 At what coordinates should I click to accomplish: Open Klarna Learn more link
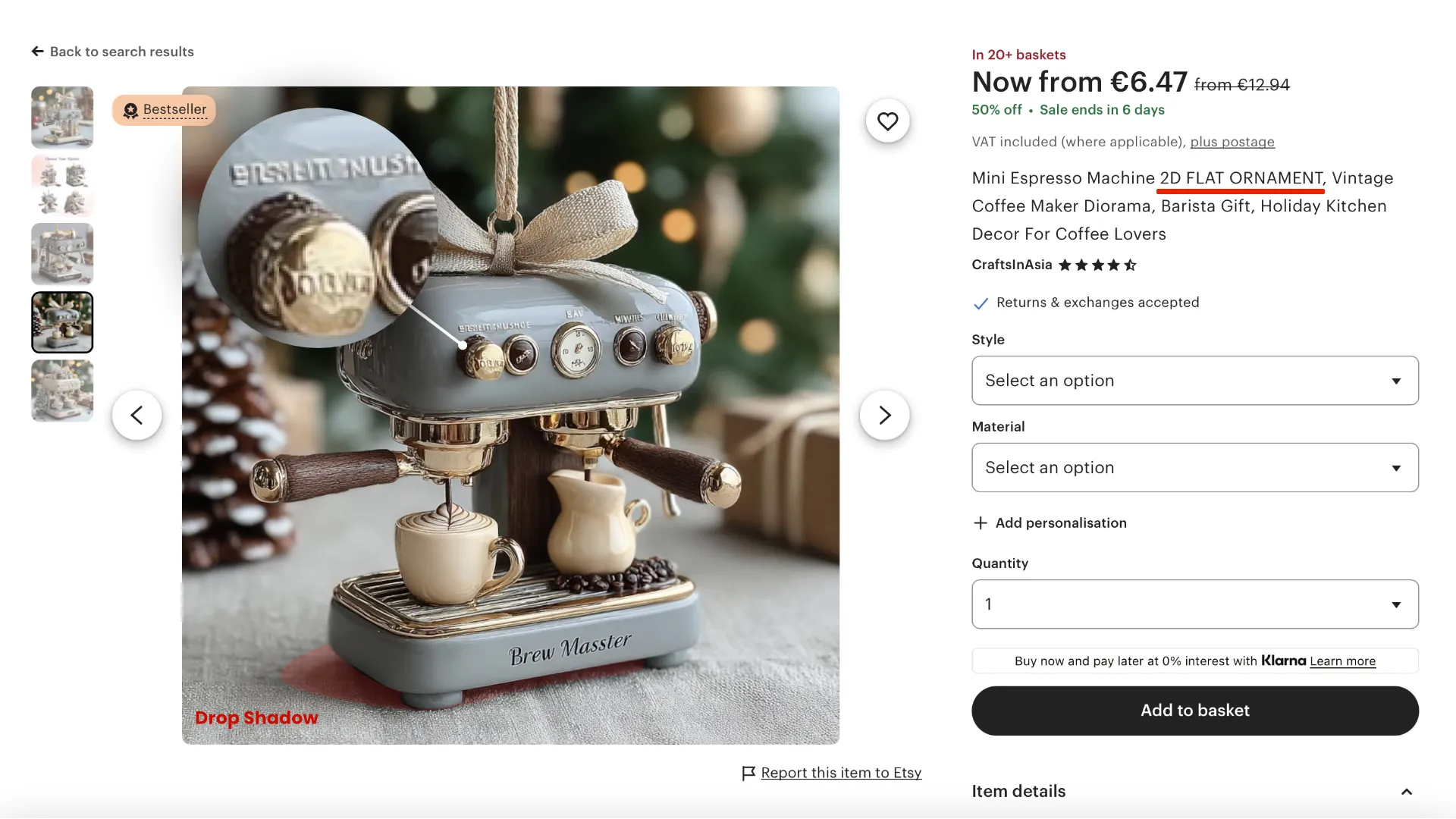pyautogui.click(x=1342, y=661)
